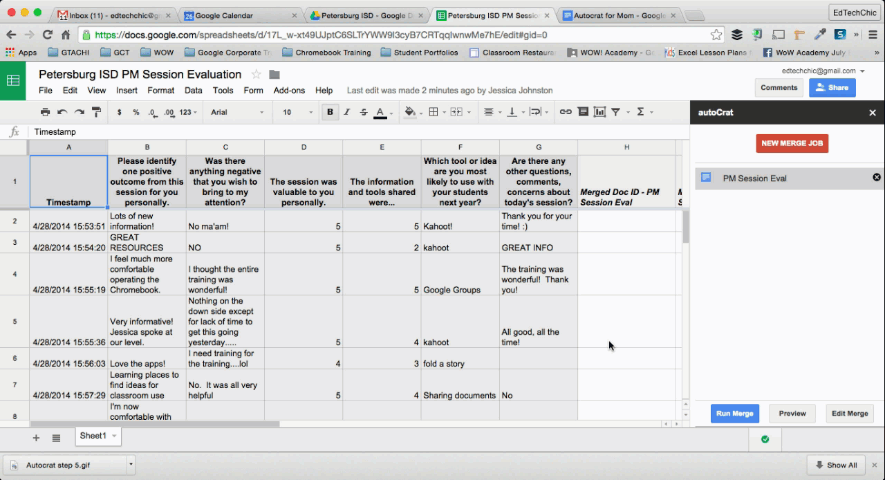Image resolution: width=885 pixels, height=480 pixels.
Task: Click the browser Home icon
Action: pos(65,34)
